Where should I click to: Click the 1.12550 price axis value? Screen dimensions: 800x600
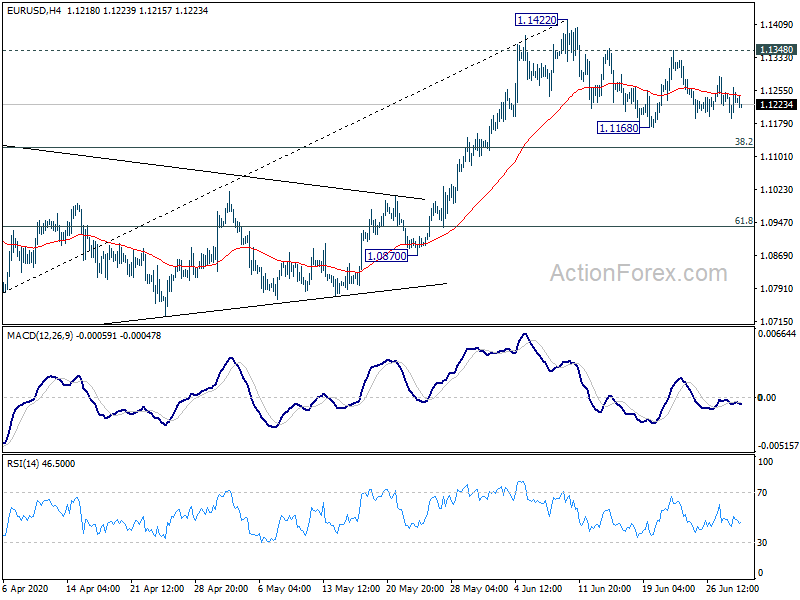tap(777, 91)
